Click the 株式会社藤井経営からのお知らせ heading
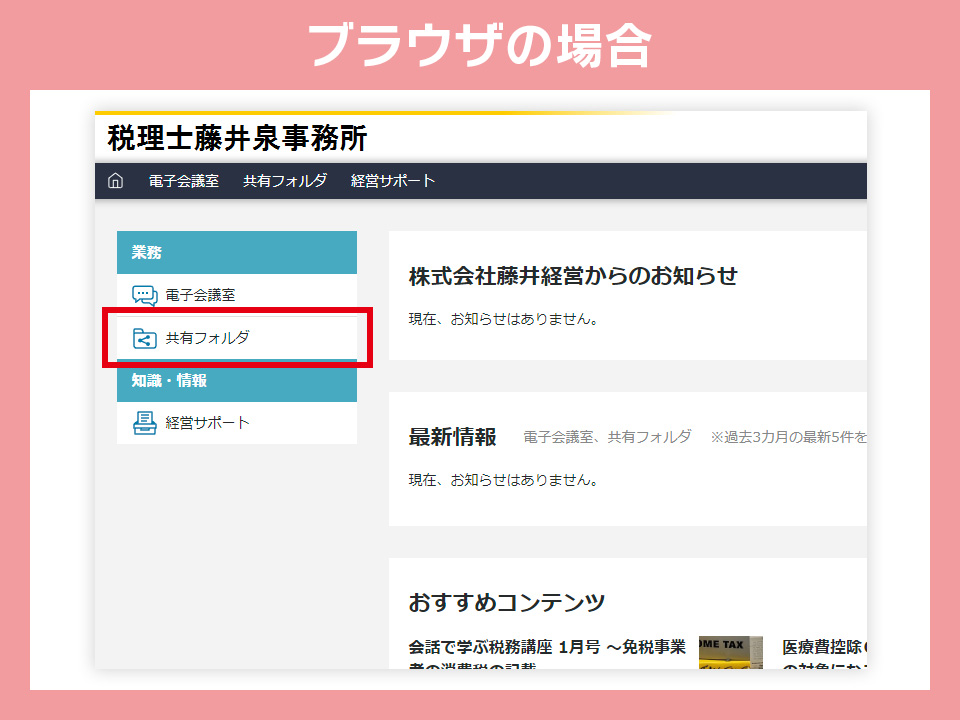This screenshot has width=960, height=720. 573,276
